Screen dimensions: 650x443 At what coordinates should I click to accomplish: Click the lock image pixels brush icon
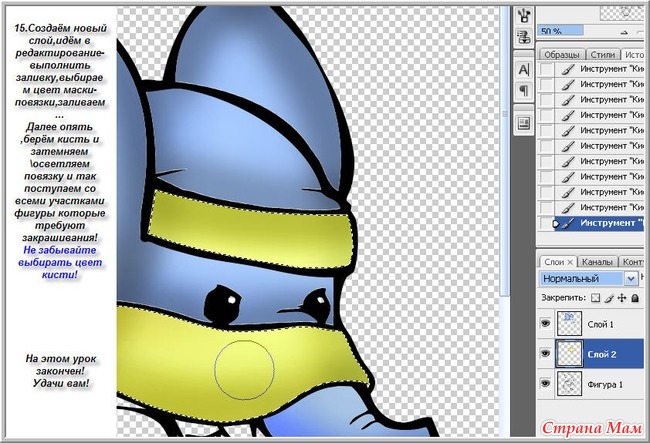pyautogui.click(x=606, y=298)
